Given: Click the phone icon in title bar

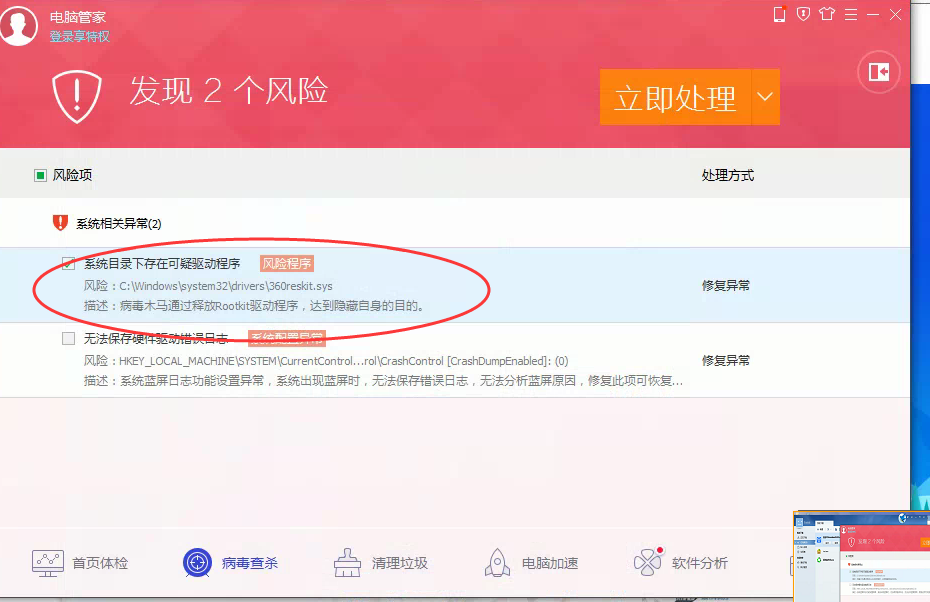Looking at the screenshot, I should tap(780, 14).
